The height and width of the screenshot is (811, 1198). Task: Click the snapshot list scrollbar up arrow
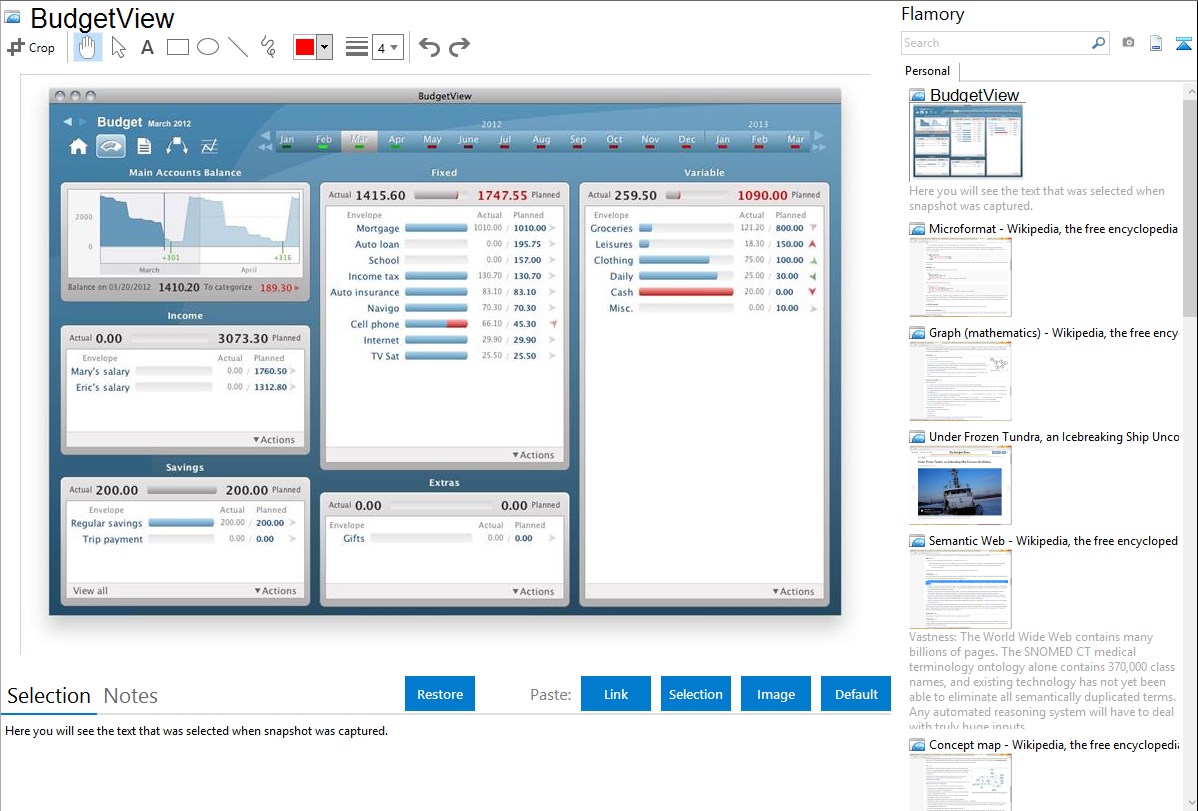1191,92
